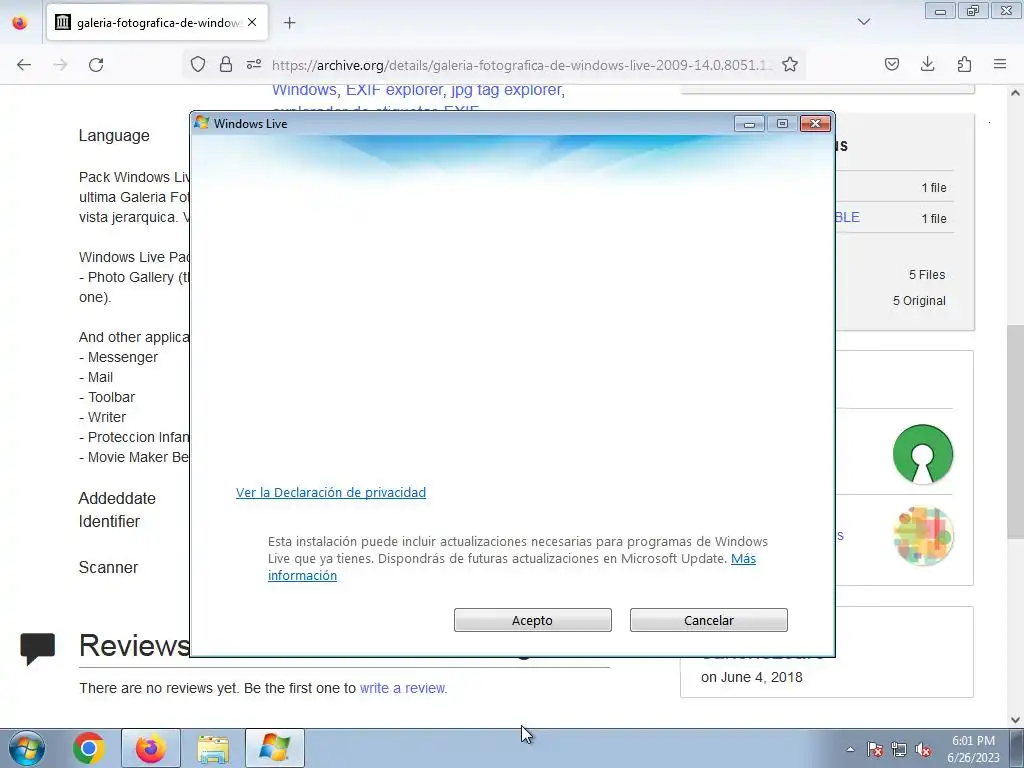1024x768 pixels.
Task: Select the Windows Live installer taskbar button
Action: [x=275, y=748]
